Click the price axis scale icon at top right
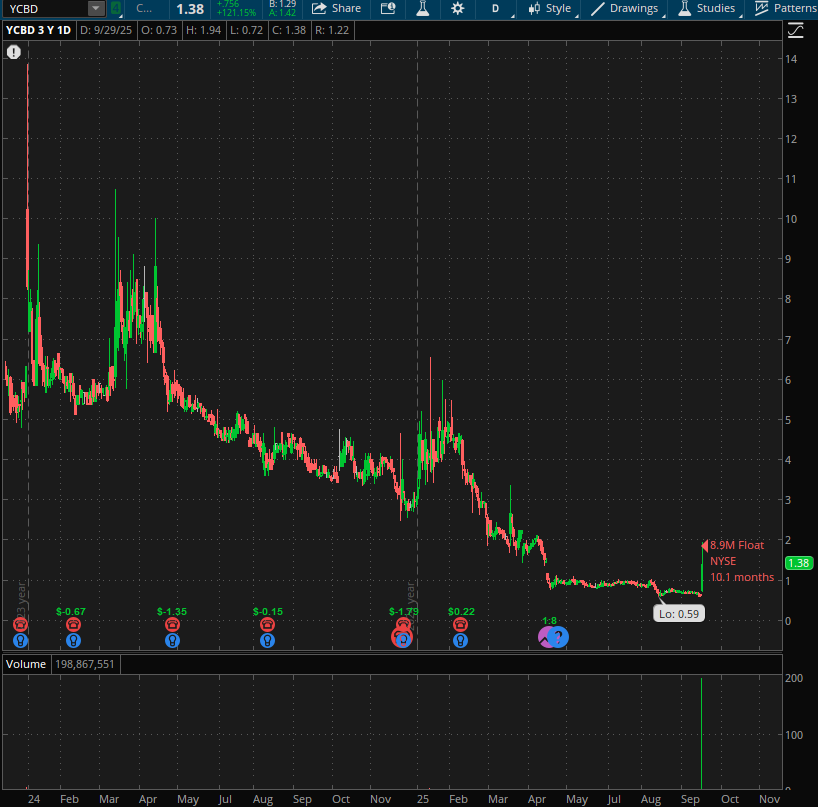This screenshot has height=807, width=818. [x=796, y=30]
